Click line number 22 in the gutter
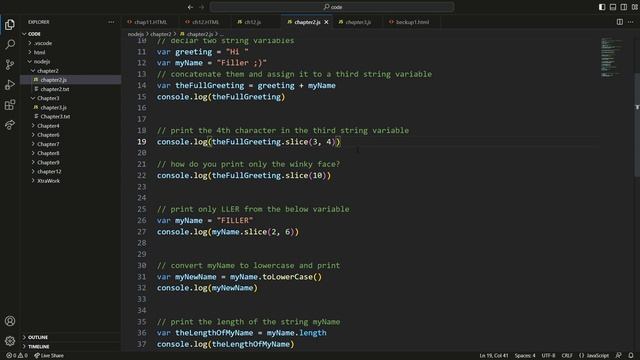 pos(141,176)
